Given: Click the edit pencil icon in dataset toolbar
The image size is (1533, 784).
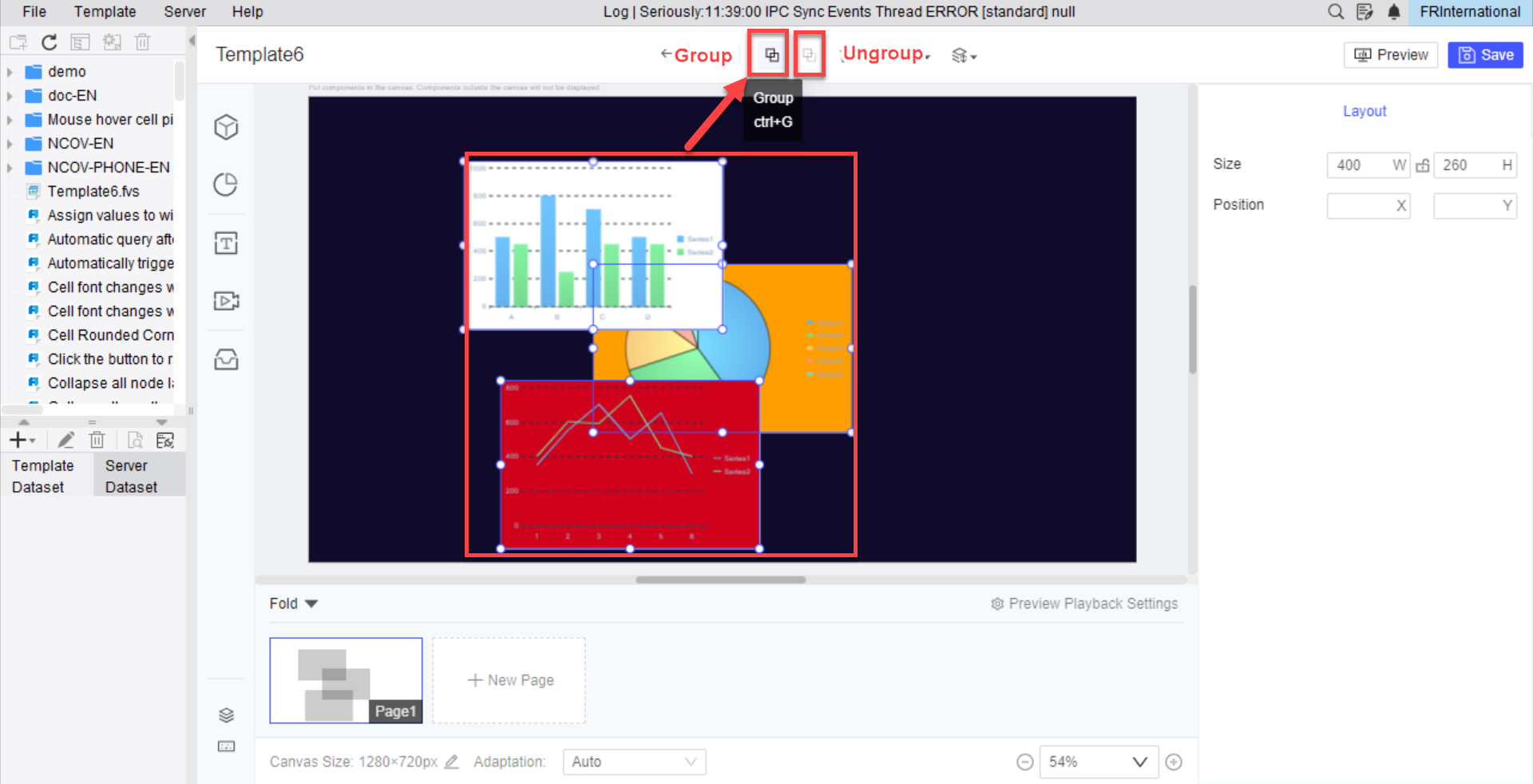Looking at the screenshot, I should (x=66, y=440).
